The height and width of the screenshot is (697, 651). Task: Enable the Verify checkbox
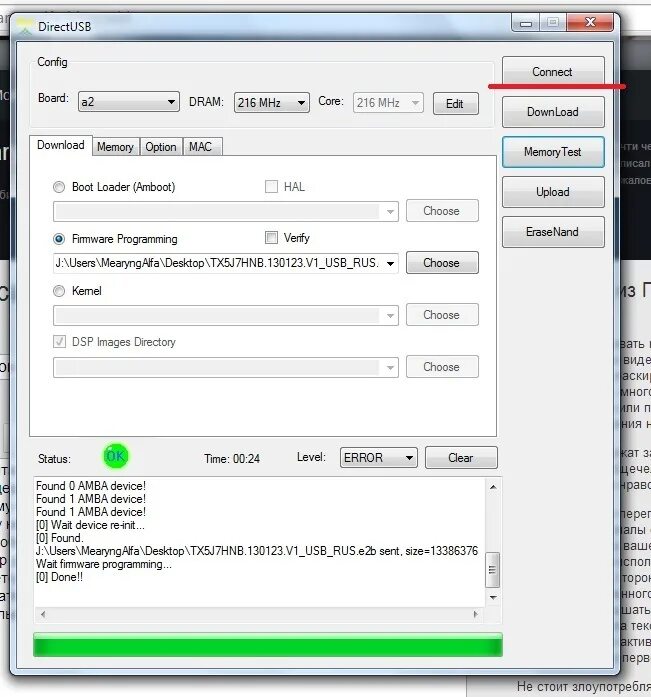[271, 238]
